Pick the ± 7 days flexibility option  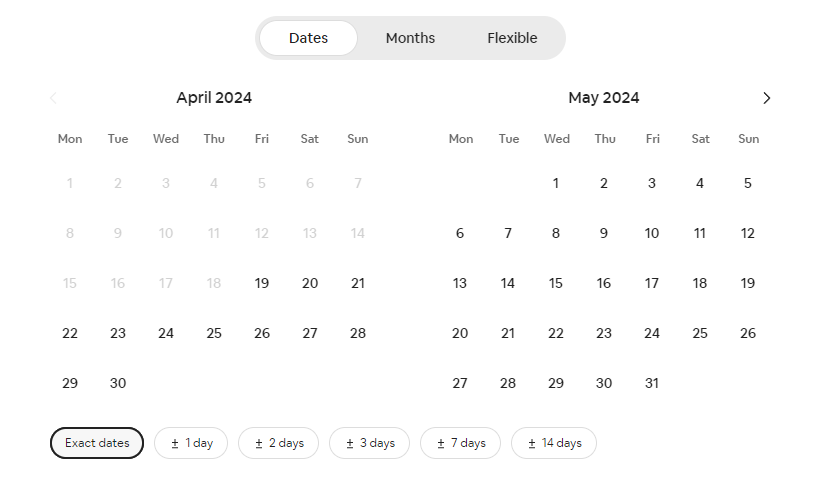460,443
